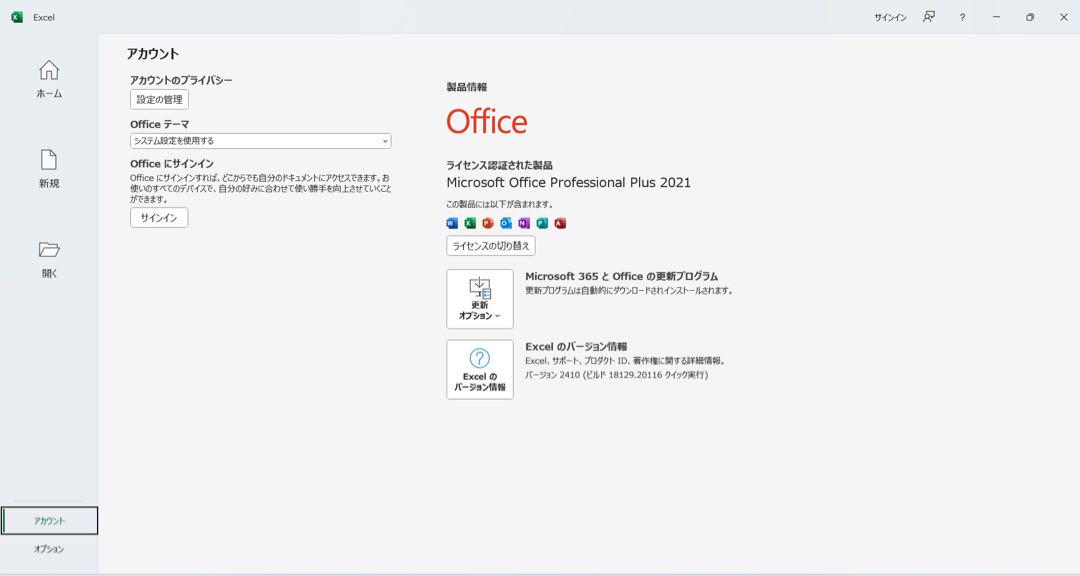Close the Excel window
Viewport: 1080px width, 576px height.
(x=1063, y=17)
